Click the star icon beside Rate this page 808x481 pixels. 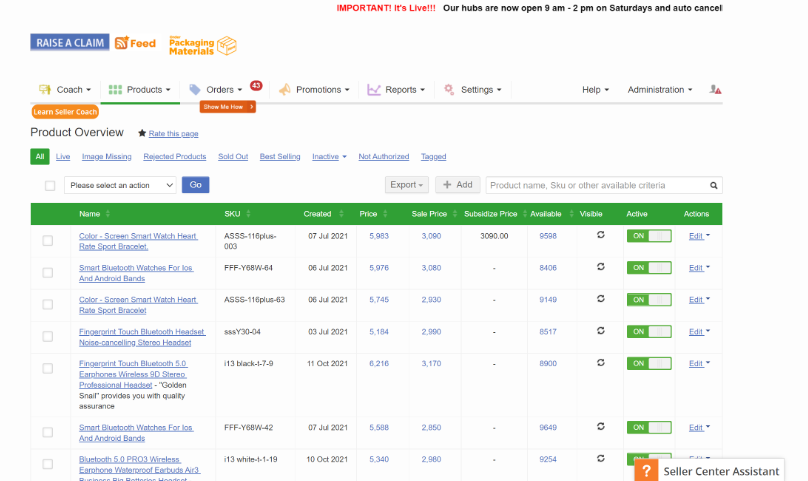142,133
